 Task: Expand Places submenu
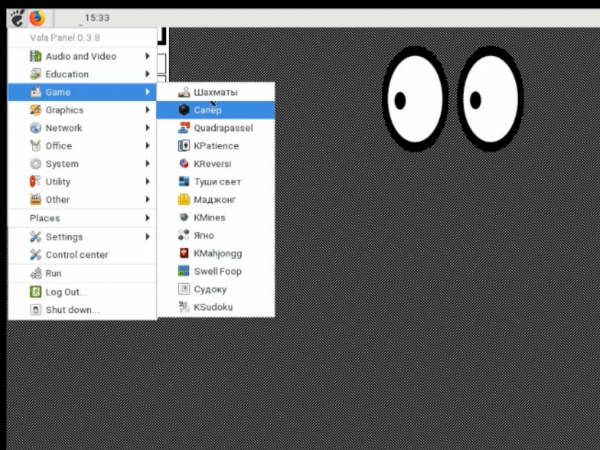(x=147, y=218)
